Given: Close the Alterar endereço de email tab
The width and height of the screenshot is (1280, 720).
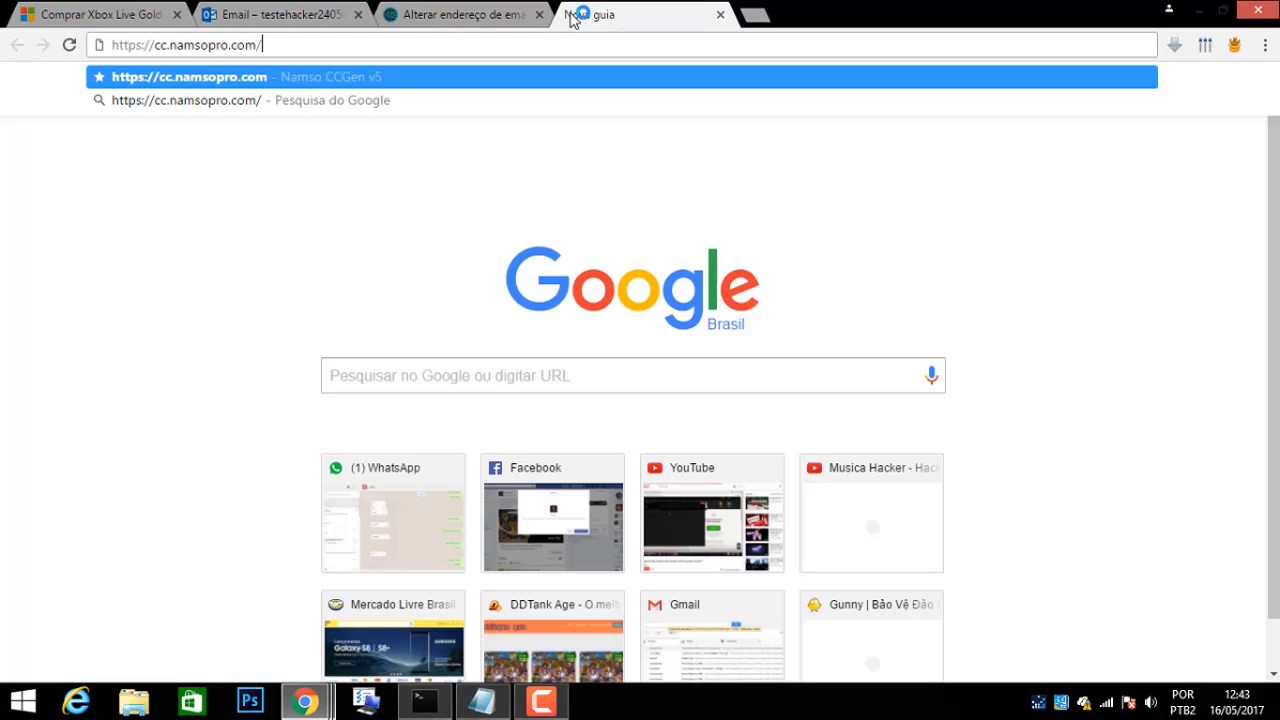Looking at the screenshot, I should [540, 15].
